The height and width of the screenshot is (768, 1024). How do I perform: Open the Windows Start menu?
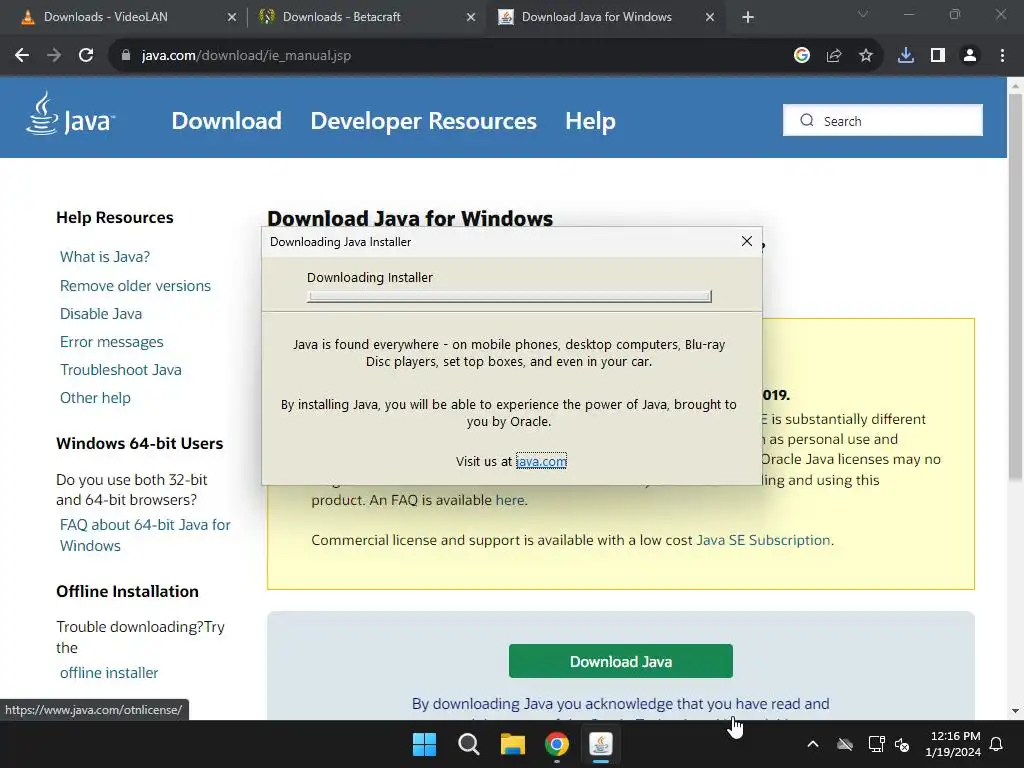(424, 744)
